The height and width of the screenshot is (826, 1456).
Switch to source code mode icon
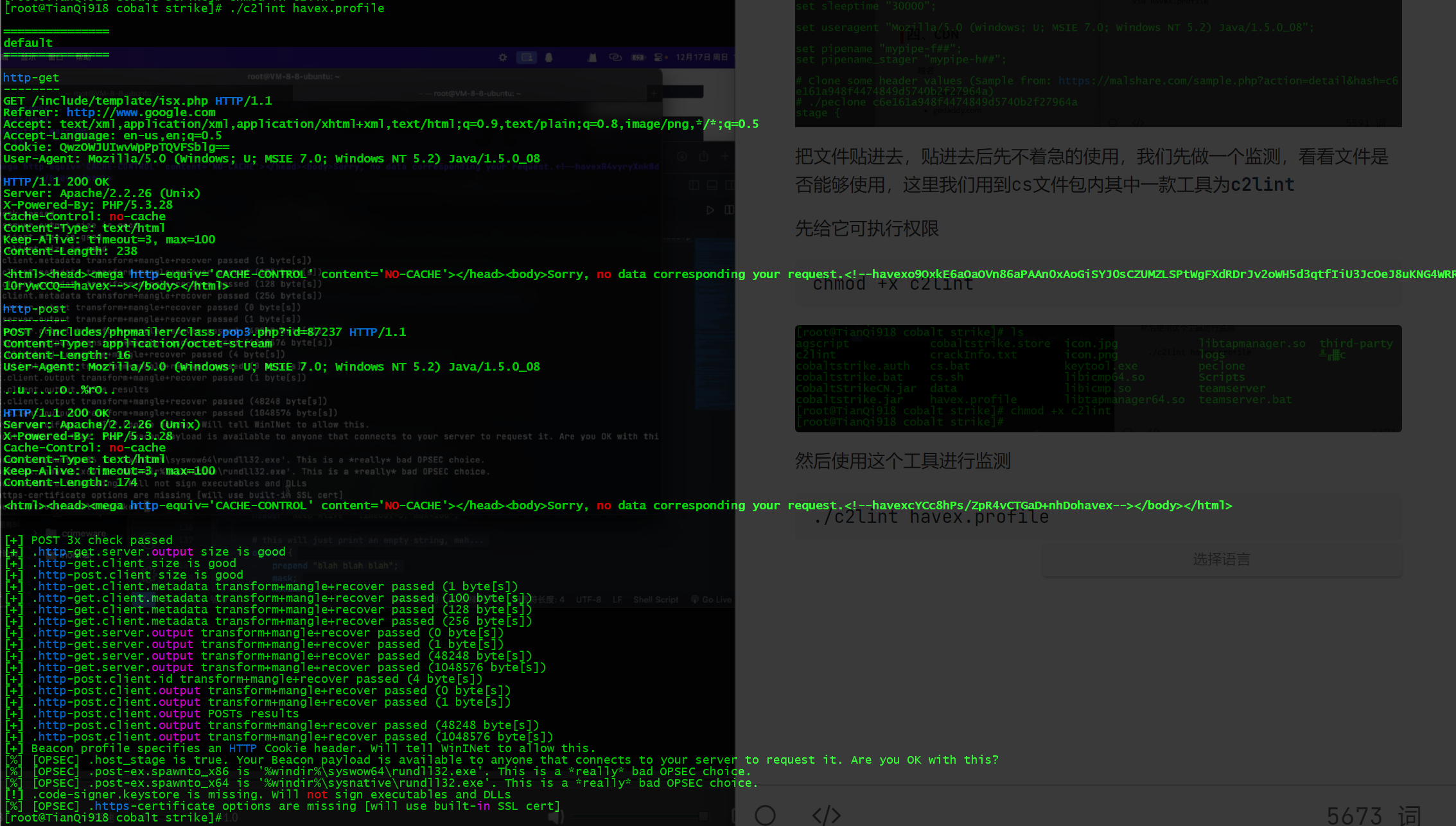[826, 815]
